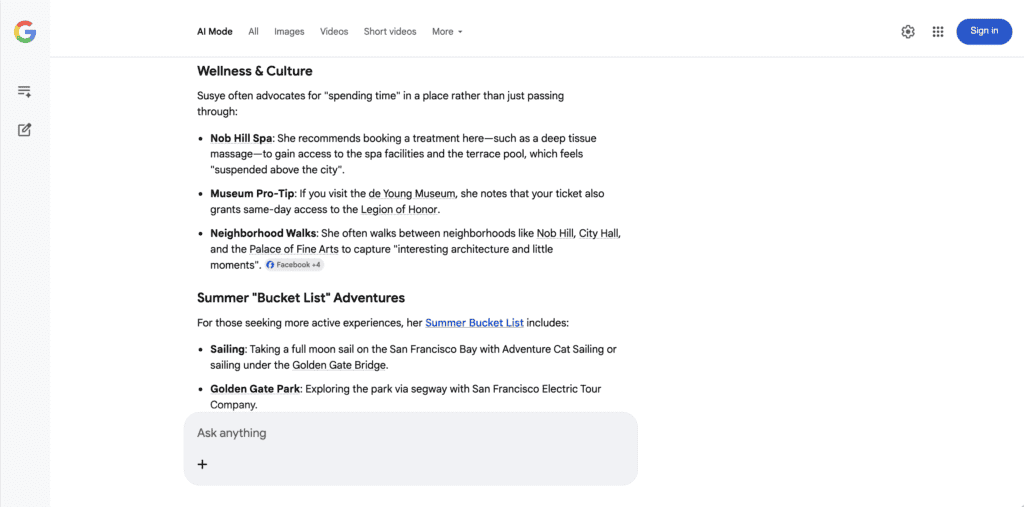Open the settings gear

pyautogui.click(x=908, y=31)
